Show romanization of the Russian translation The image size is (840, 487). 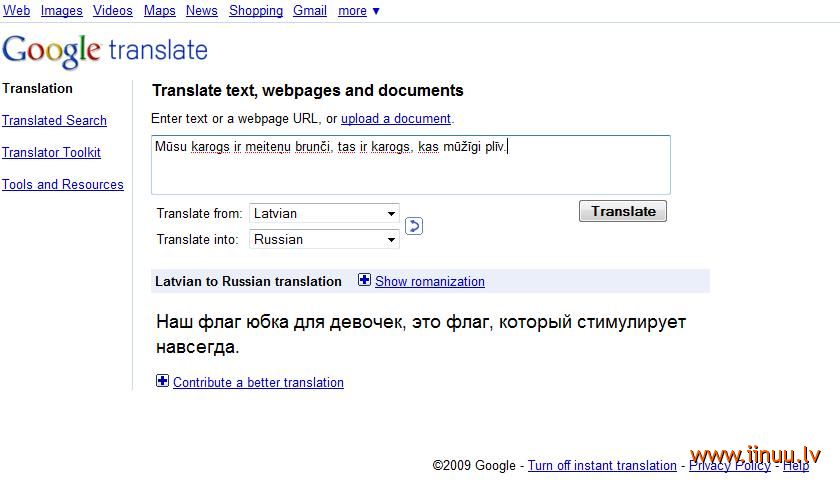coord(430,281)
